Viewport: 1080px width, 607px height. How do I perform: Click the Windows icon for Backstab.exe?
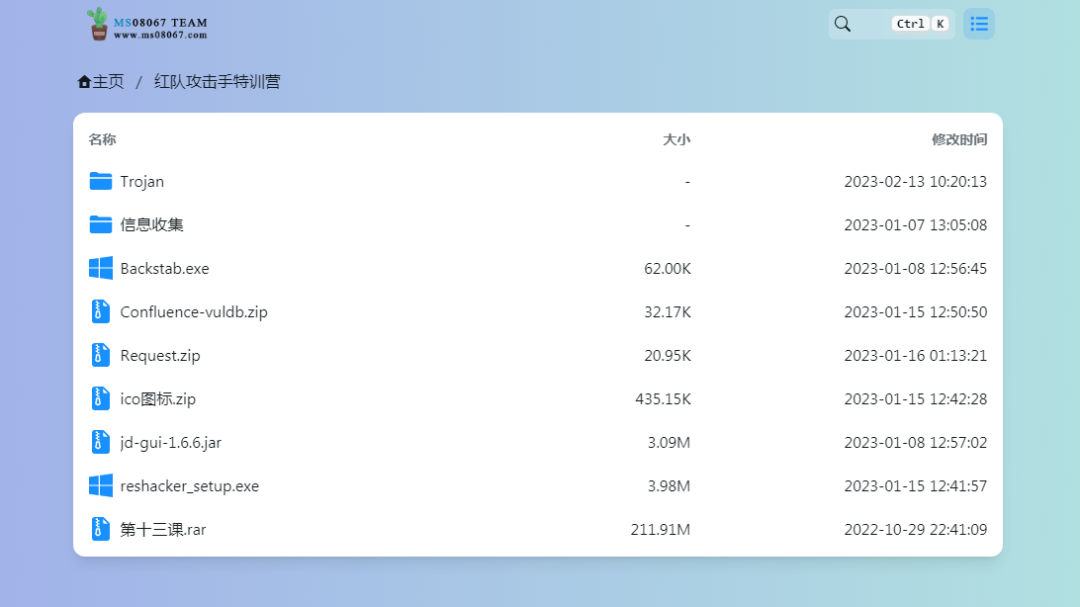point(101,268)
